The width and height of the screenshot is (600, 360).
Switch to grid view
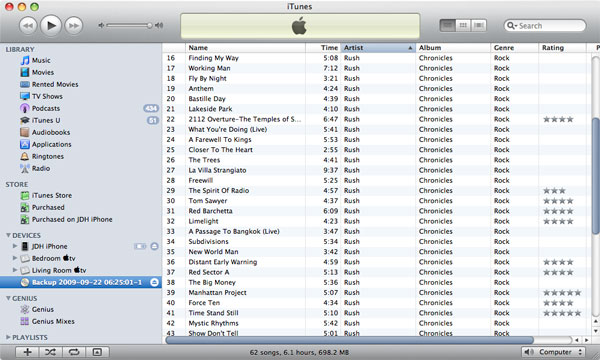[x=463, y=26]
